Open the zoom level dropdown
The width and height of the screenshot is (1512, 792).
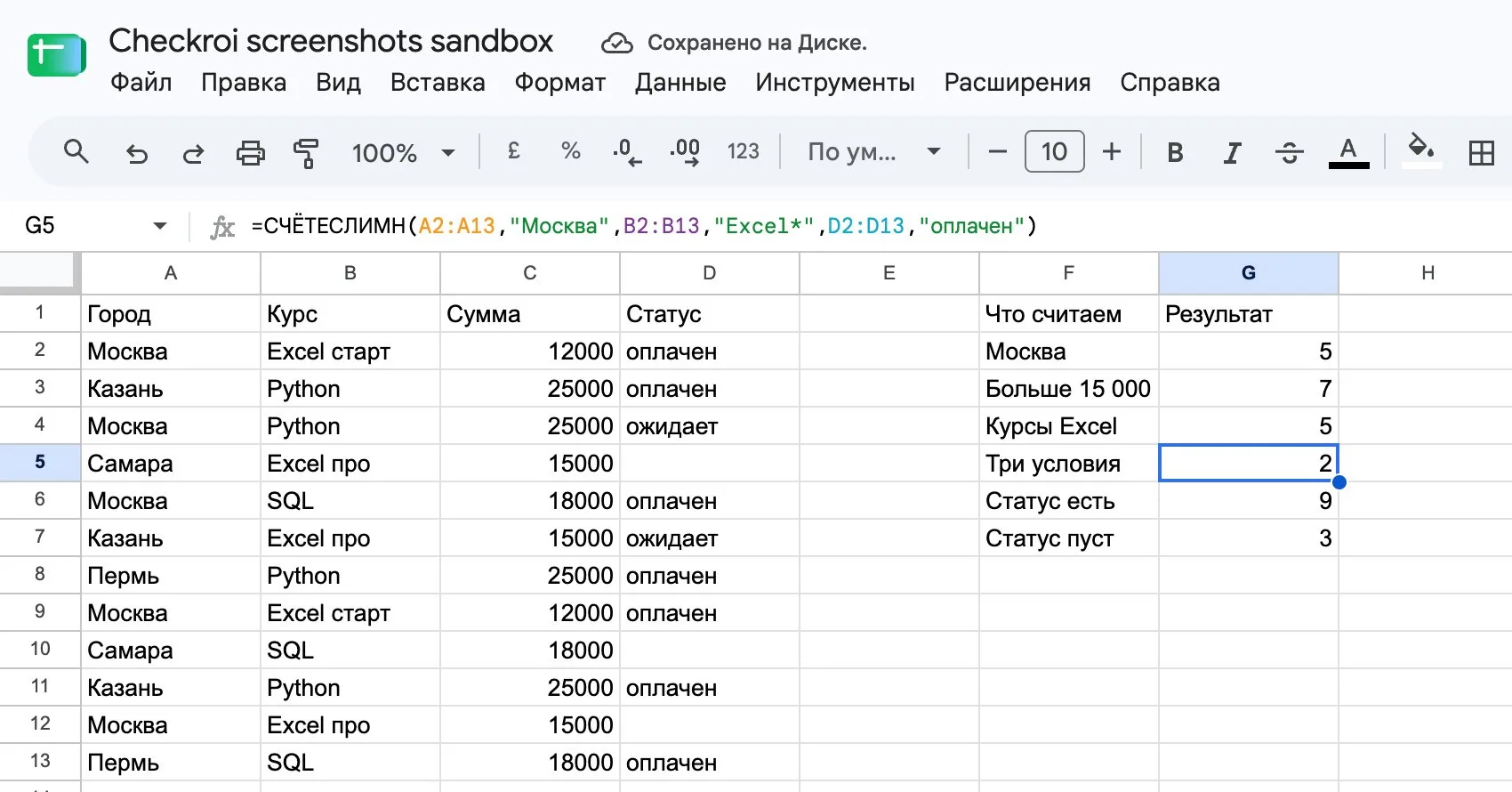coord(403,153)
